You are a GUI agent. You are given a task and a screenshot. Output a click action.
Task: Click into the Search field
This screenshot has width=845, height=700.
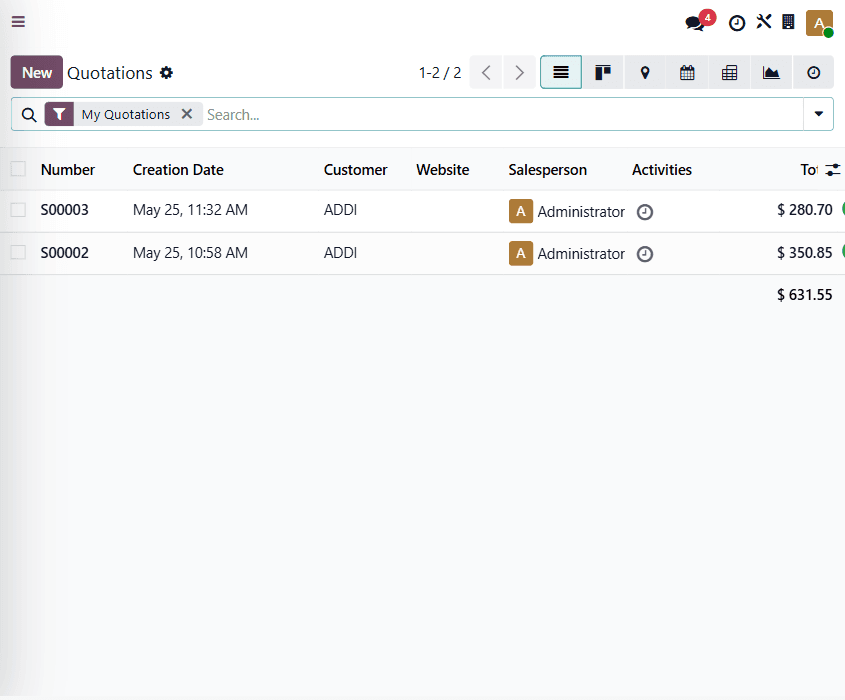tap(503, 114)
